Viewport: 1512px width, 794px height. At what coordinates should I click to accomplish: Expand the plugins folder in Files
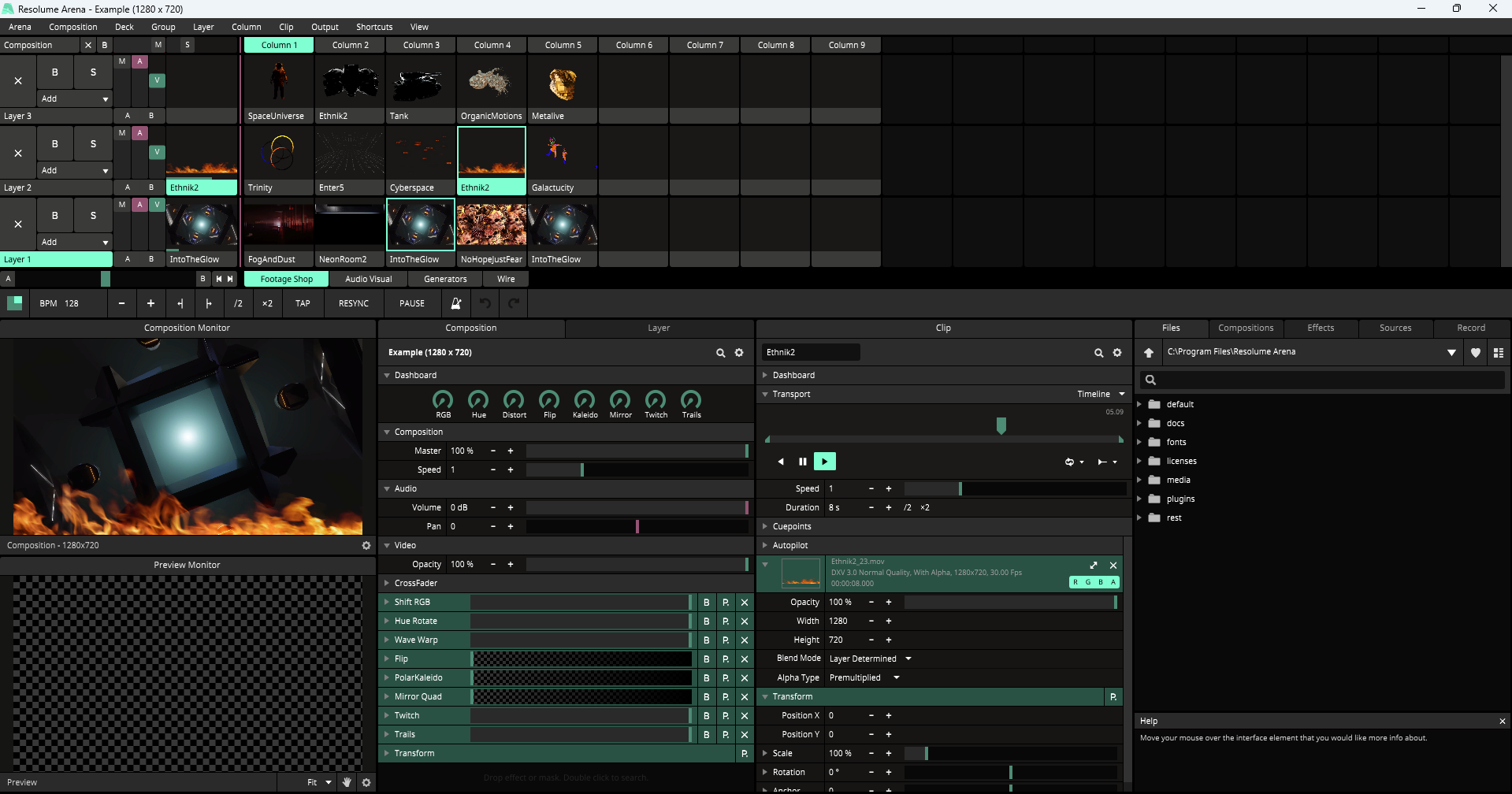(1139, 499)
